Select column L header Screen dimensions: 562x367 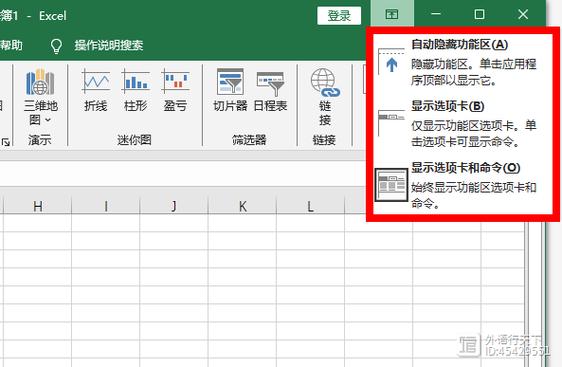[x=310, y=206]
